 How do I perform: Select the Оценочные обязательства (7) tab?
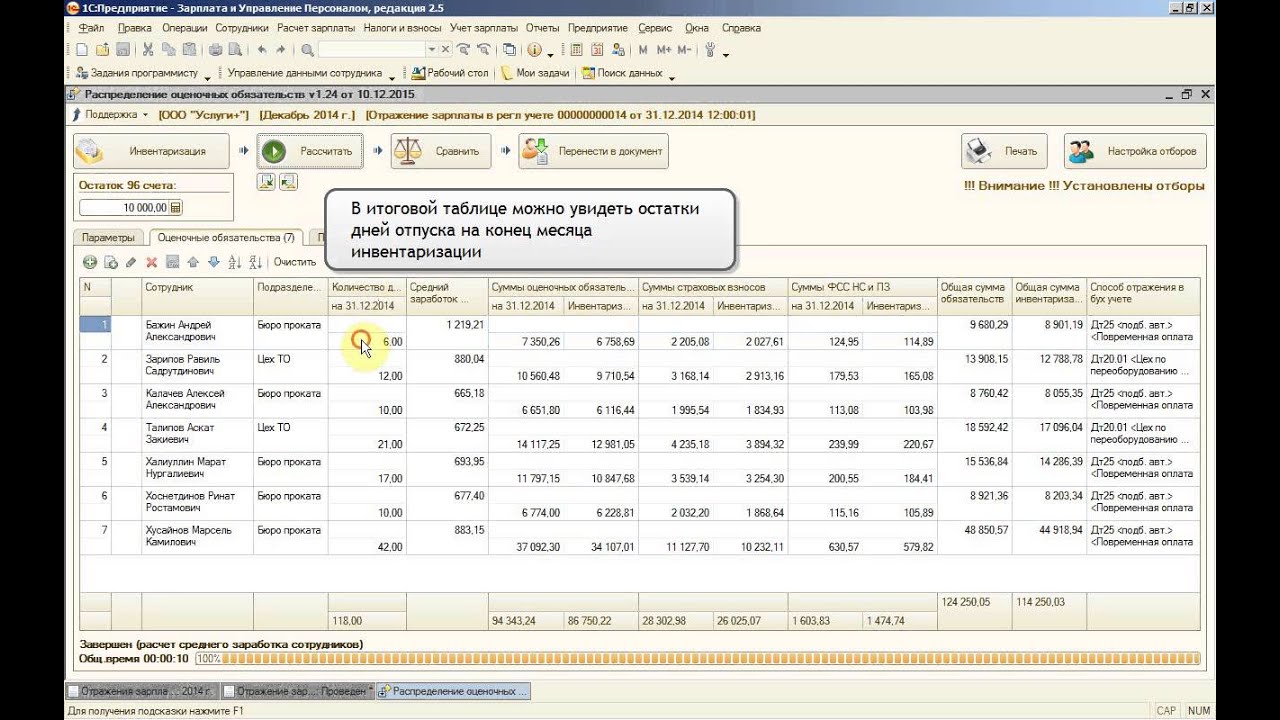(226, 238)
